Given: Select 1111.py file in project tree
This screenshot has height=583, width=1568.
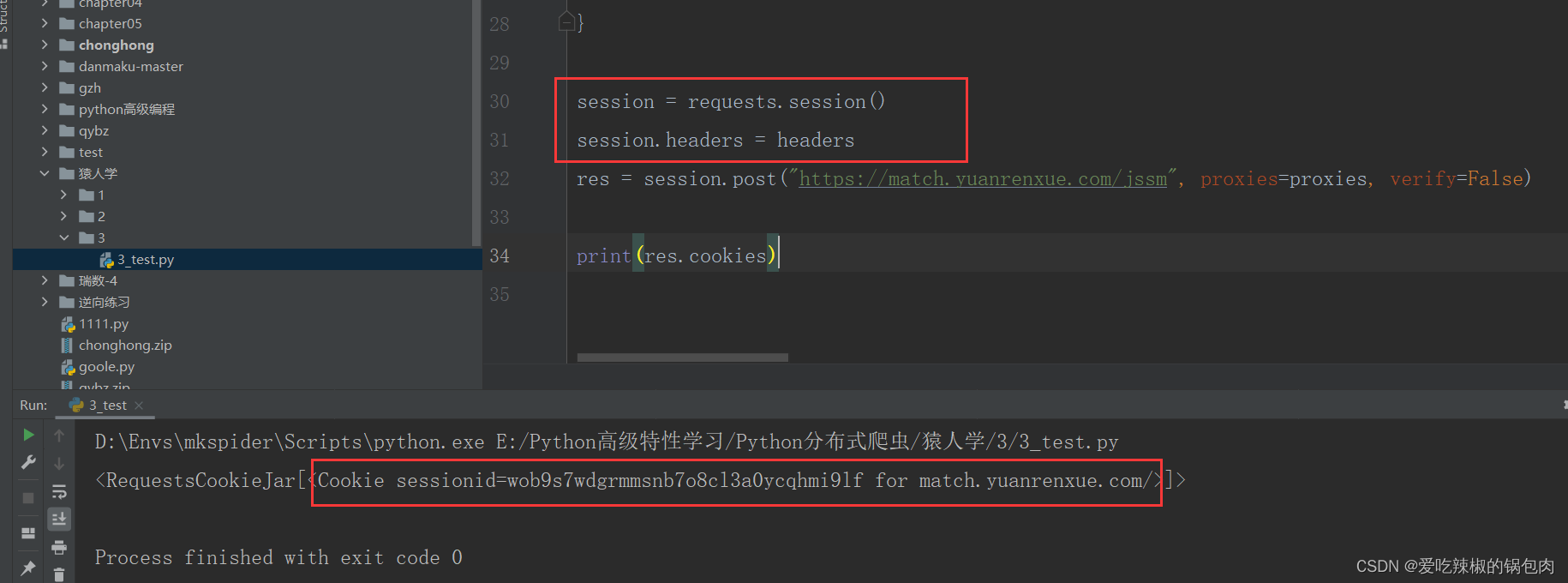Looking at the screenshot, I should coord(104,324).
